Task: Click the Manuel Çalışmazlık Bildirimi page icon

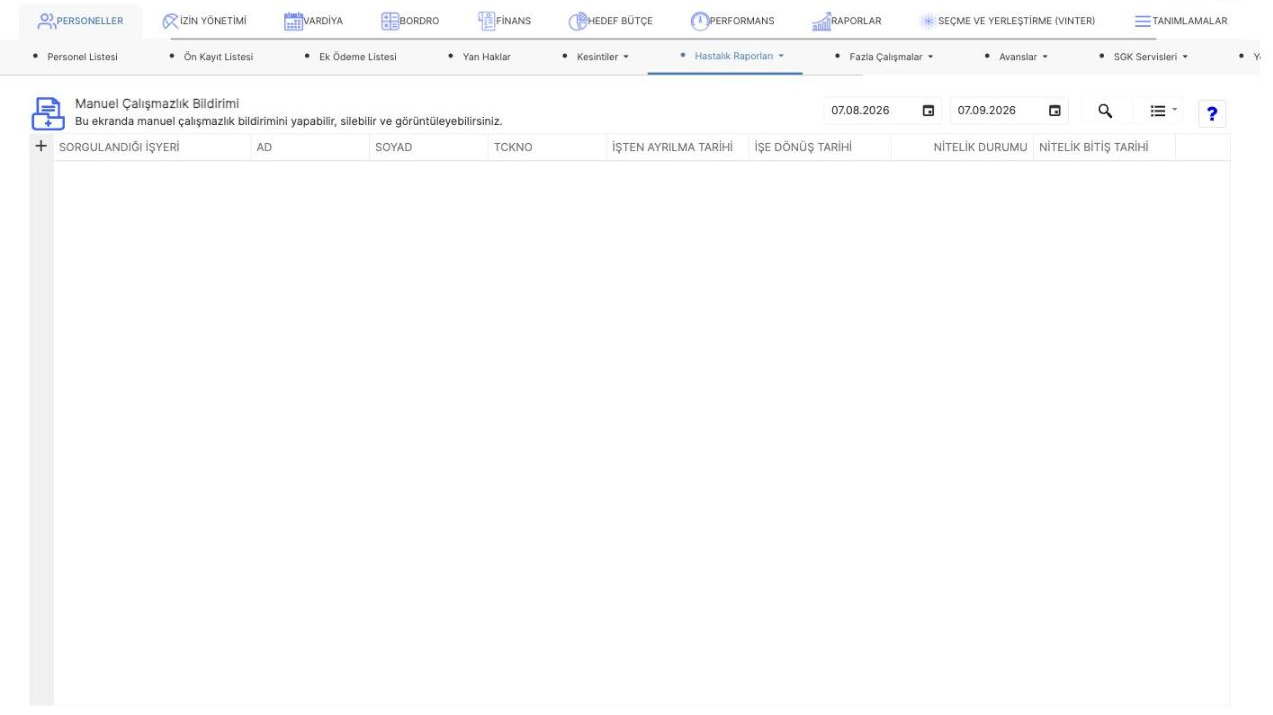Action: pos(49,114)
